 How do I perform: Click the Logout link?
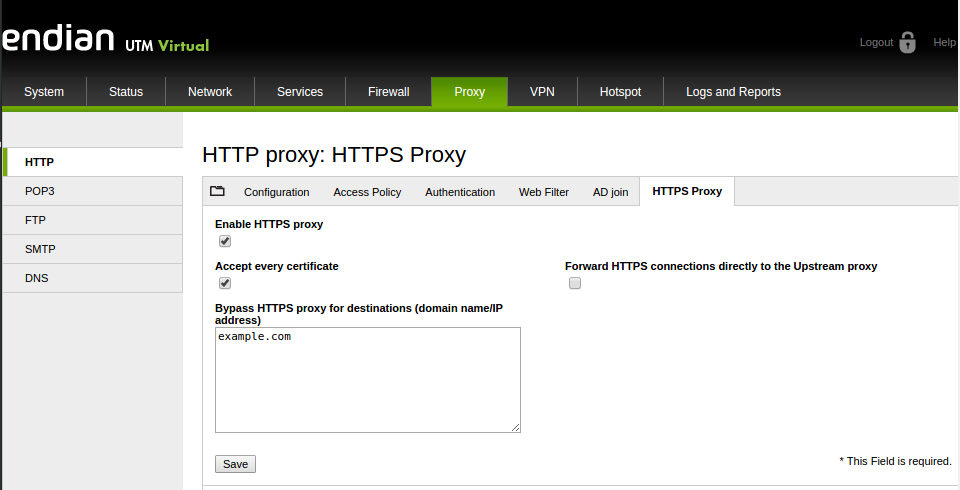876,42
